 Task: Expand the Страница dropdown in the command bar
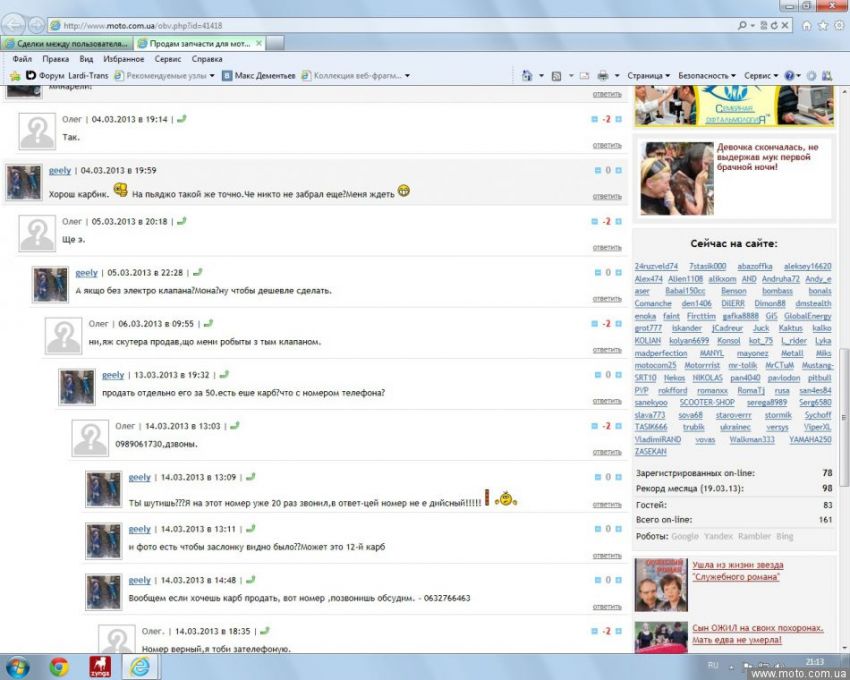click(x=648, y=76)
